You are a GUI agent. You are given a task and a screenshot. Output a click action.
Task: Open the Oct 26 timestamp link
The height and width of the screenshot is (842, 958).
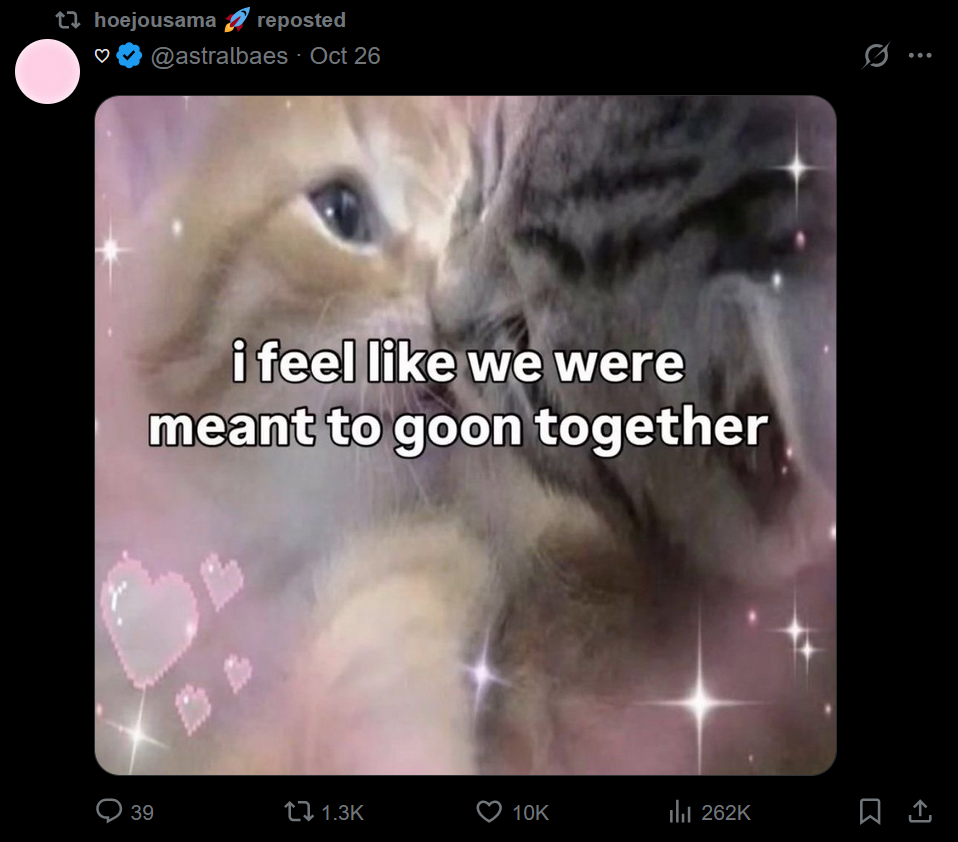345,56
